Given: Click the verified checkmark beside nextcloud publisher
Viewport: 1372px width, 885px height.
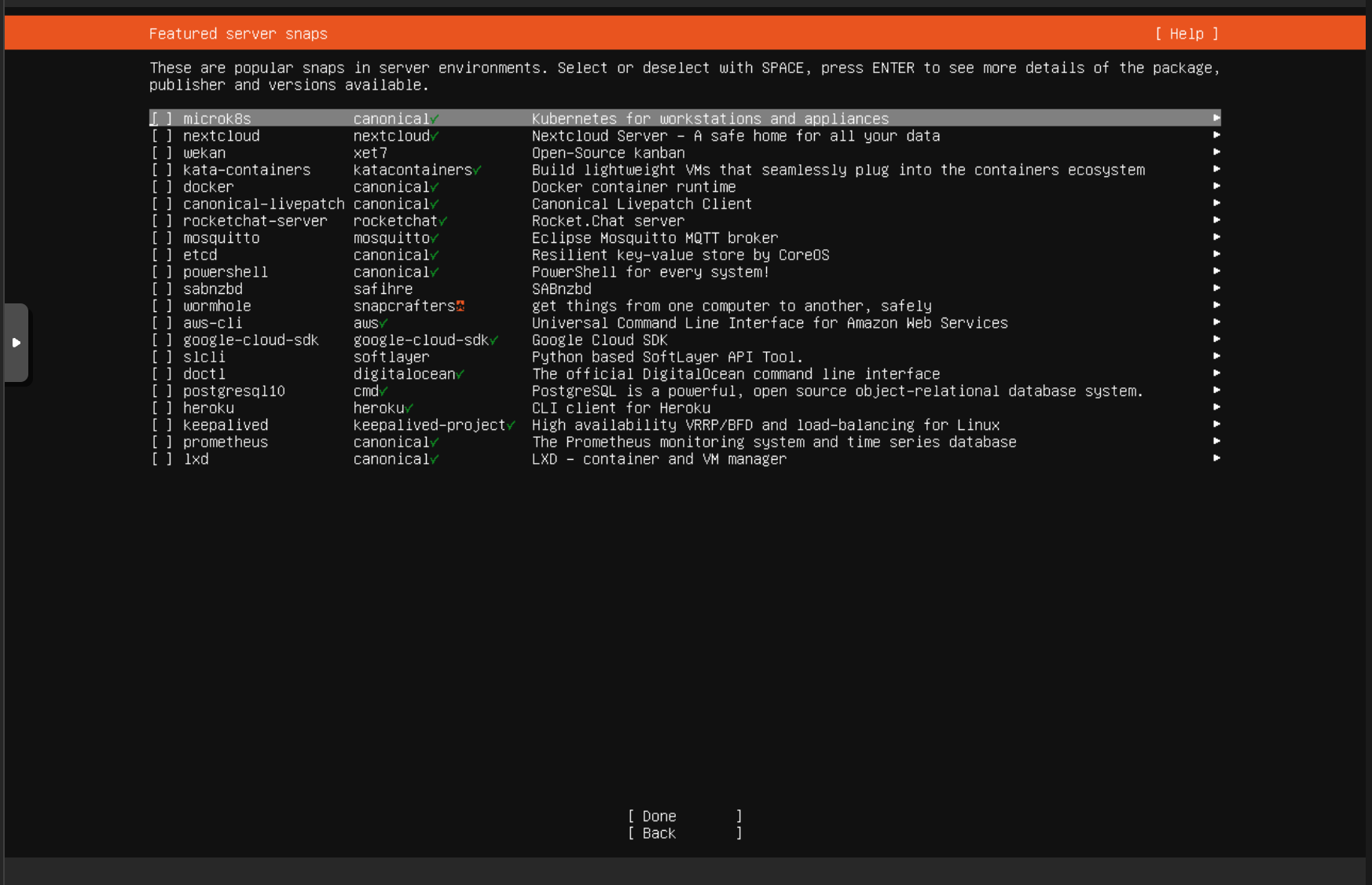Looking at the screenshot, I should point(435,137).
